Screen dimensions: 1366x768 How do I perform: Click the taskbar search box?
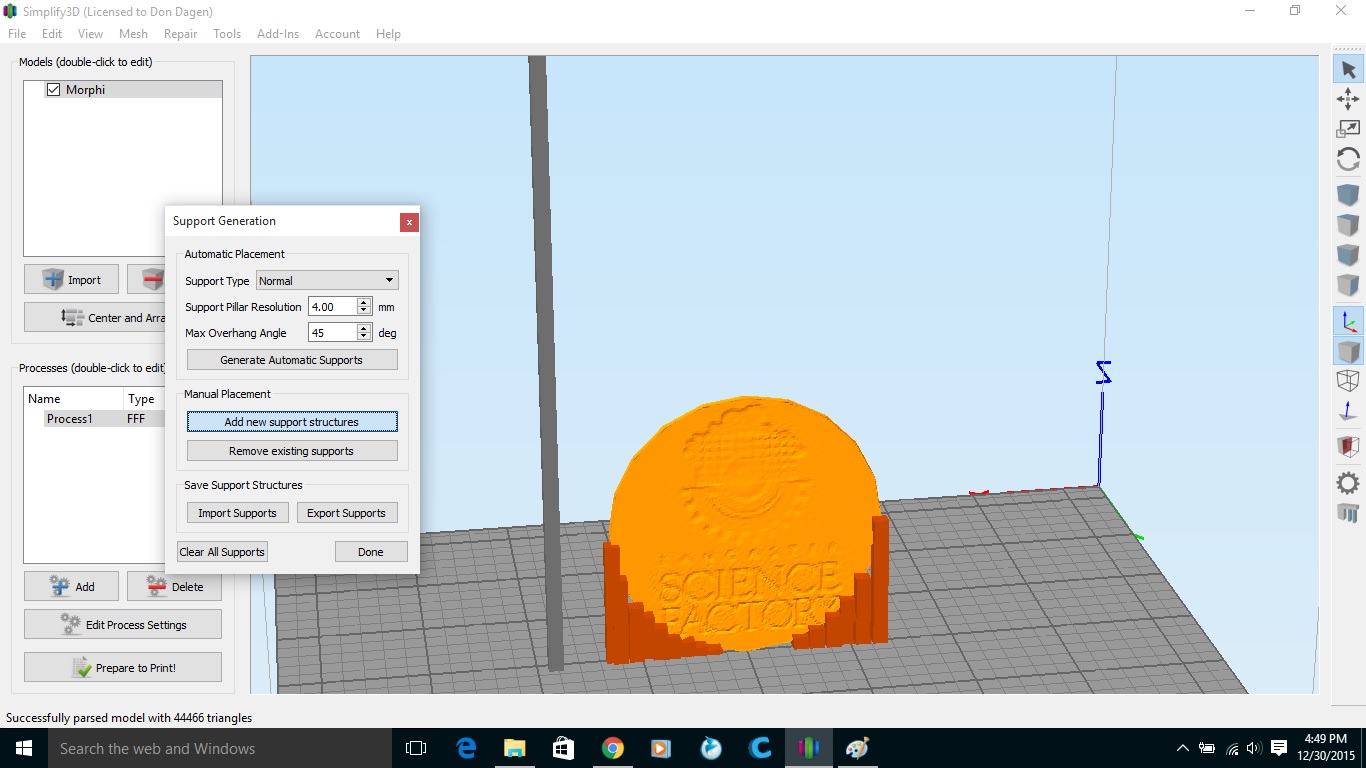pos(218,748)
